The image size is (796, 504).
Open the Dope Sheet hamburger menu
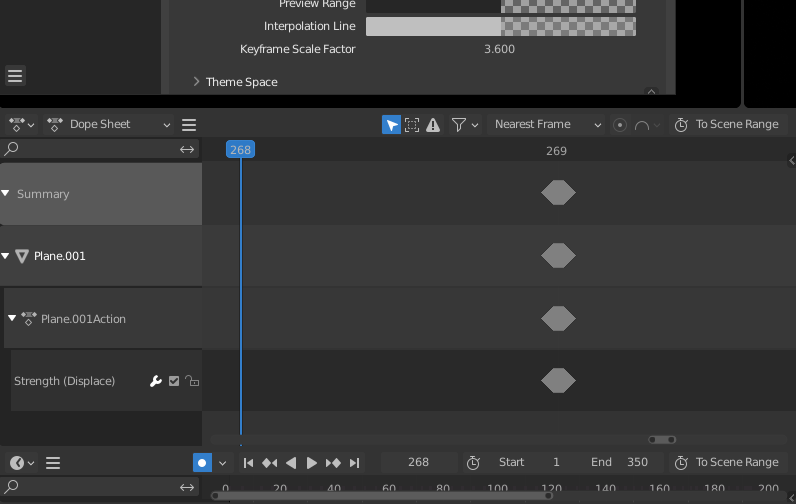click(189, 125)
